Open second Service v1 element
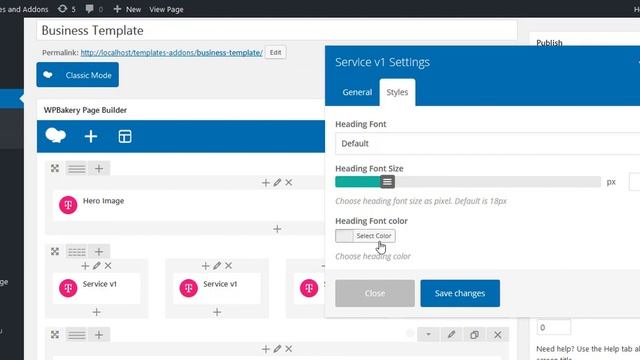Viewport: 640px width, 360px height. pos(216,288)
